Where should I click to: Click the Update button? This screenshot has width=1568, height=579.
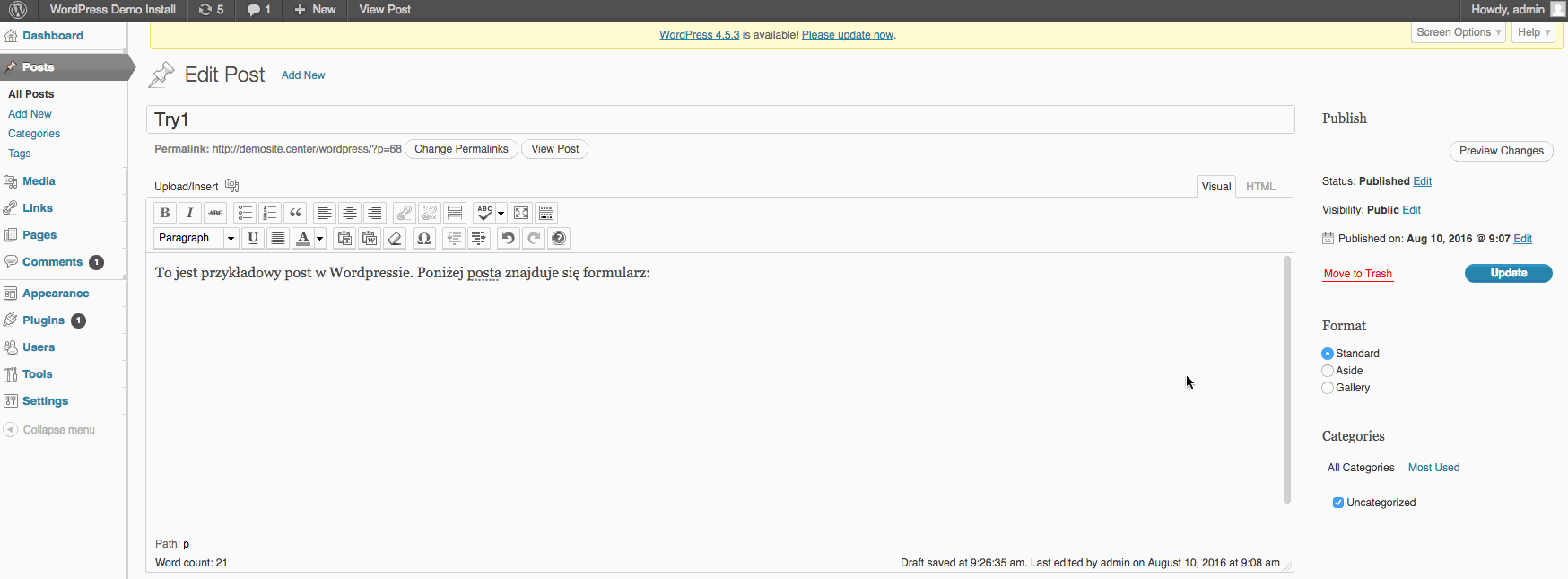1509,273
